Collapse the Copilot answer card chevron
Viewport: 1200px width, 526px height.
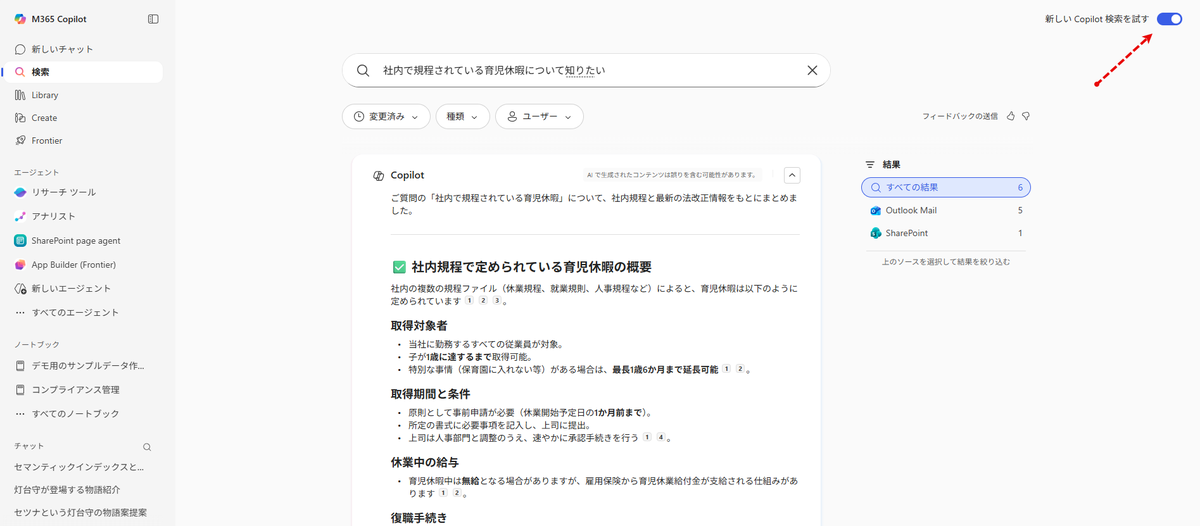(x=792, y=175)
